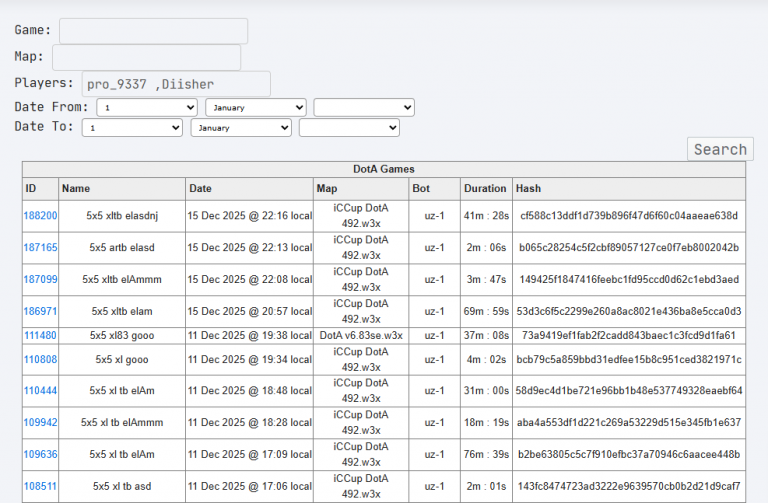Viewport: 768px width, 503px height.
Task: Open game ID 110808 link
Action: 40,359
